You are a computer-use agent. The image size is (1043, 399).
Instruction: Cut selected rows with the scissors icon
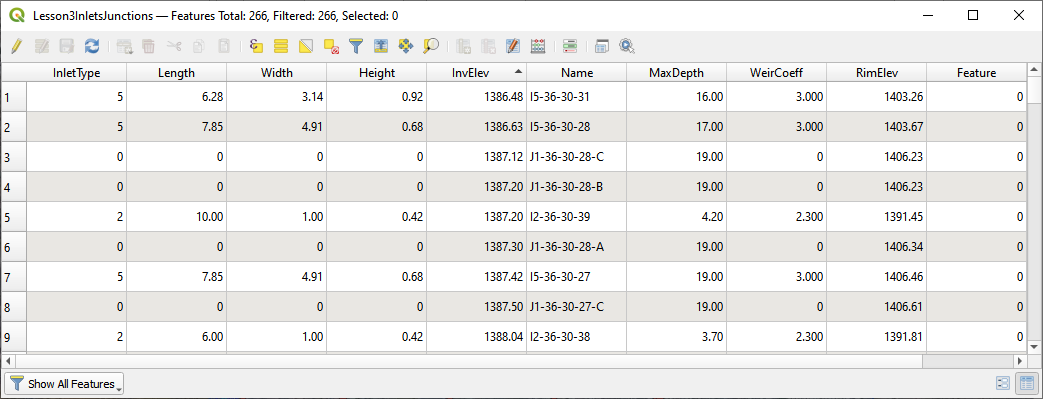174,46
